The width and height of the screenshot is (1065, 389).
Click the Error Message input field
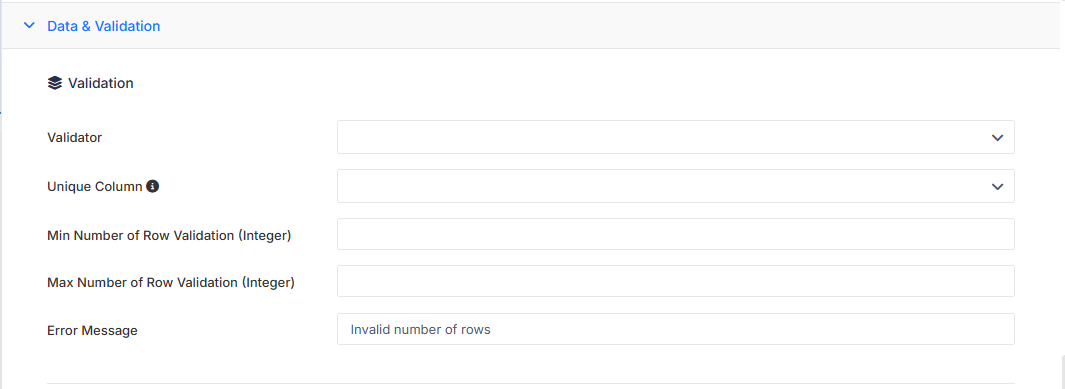(676, 329)
